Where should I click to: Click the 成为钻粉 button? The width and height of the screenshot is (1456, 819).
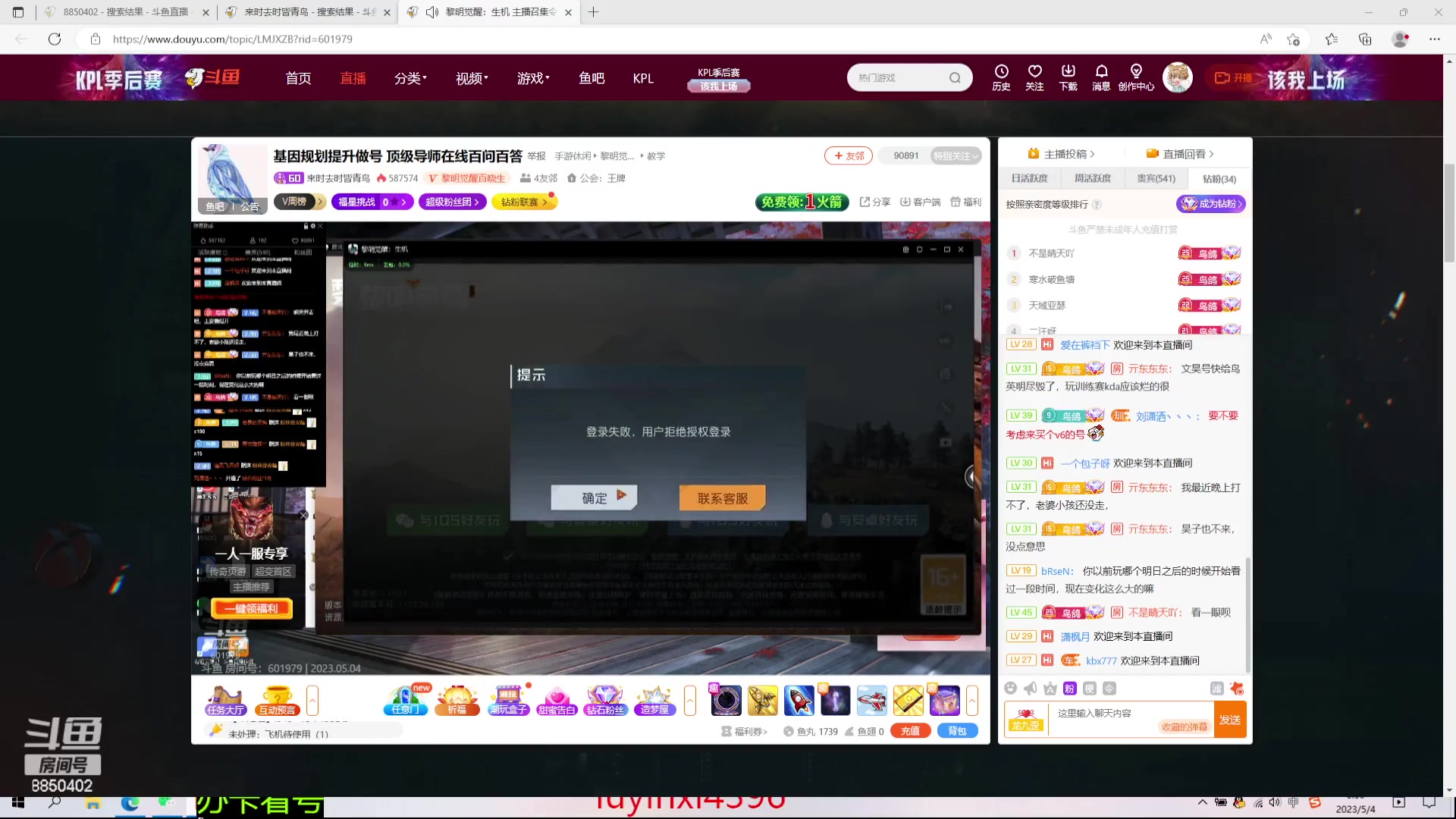click(x=1211, y=203)
